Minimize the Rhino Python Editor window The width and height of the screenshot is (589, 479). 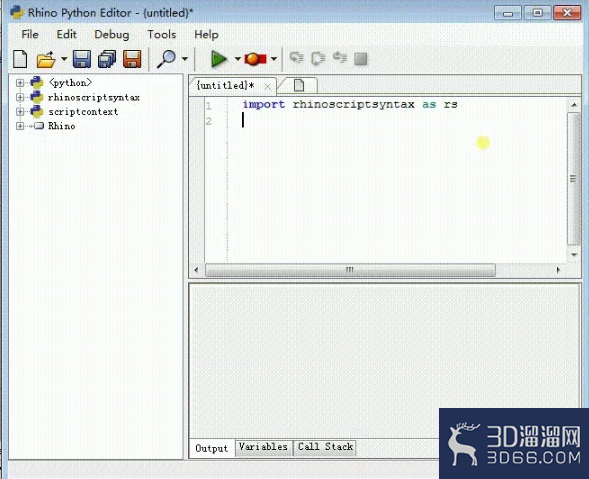click(507, 13)
